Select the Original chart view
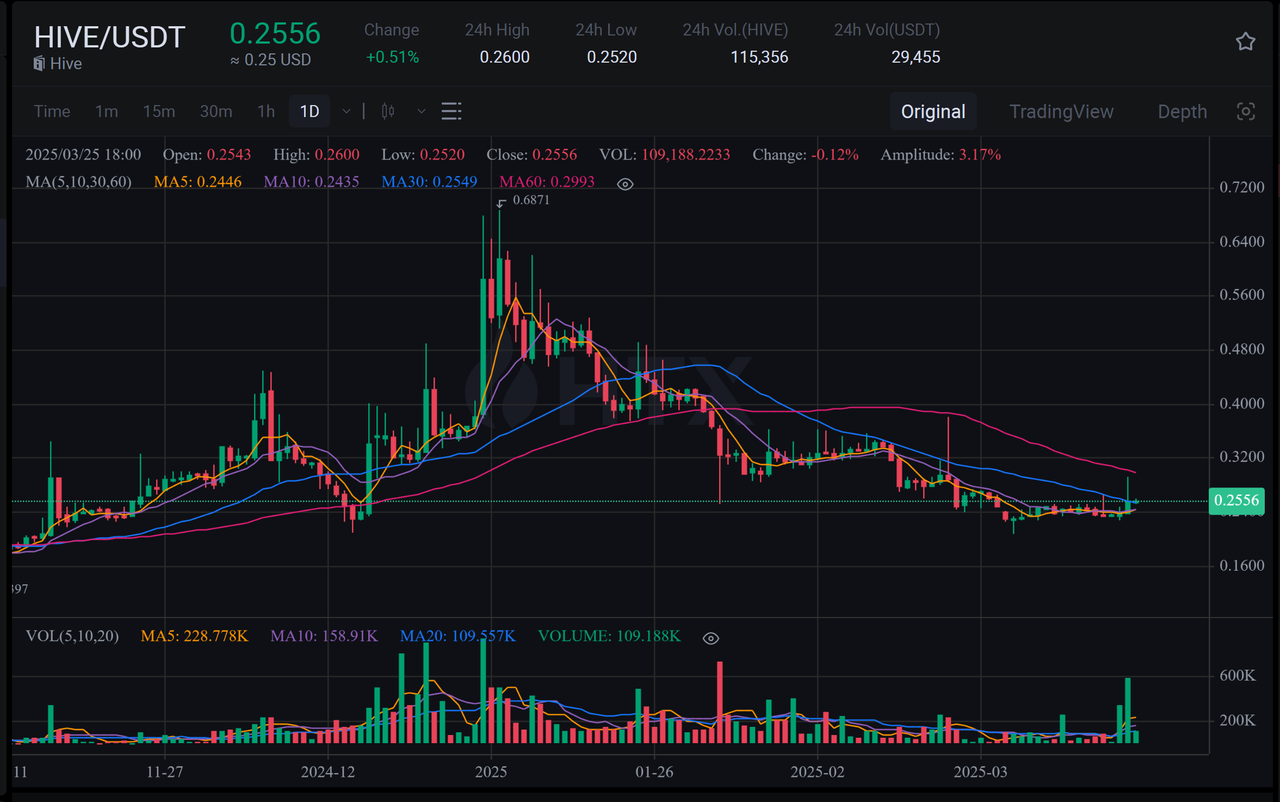The height and width of the screenshot is (802, 1280). (x=933, y=111)
